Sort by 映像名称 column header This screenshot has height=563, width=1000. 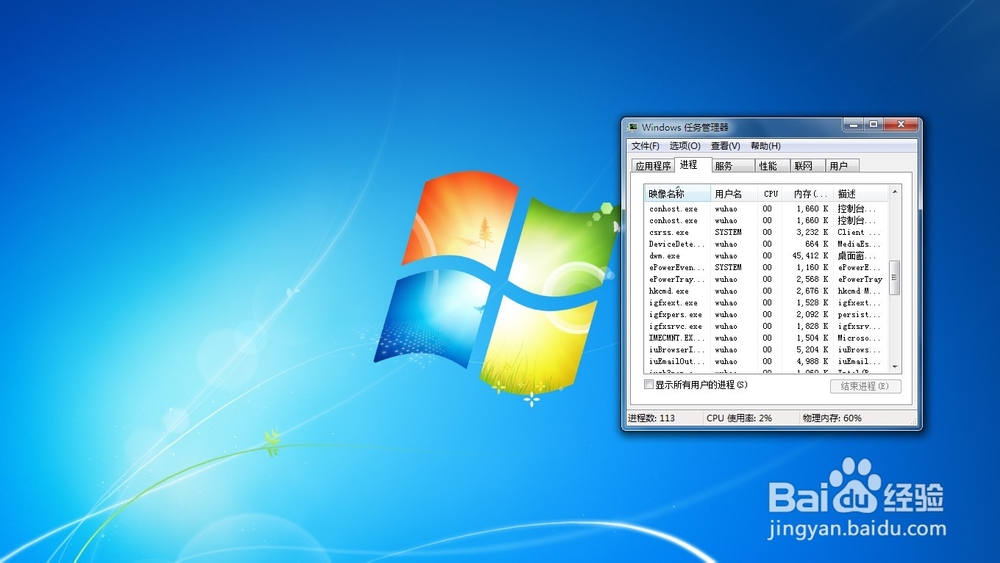click(677, 193)
